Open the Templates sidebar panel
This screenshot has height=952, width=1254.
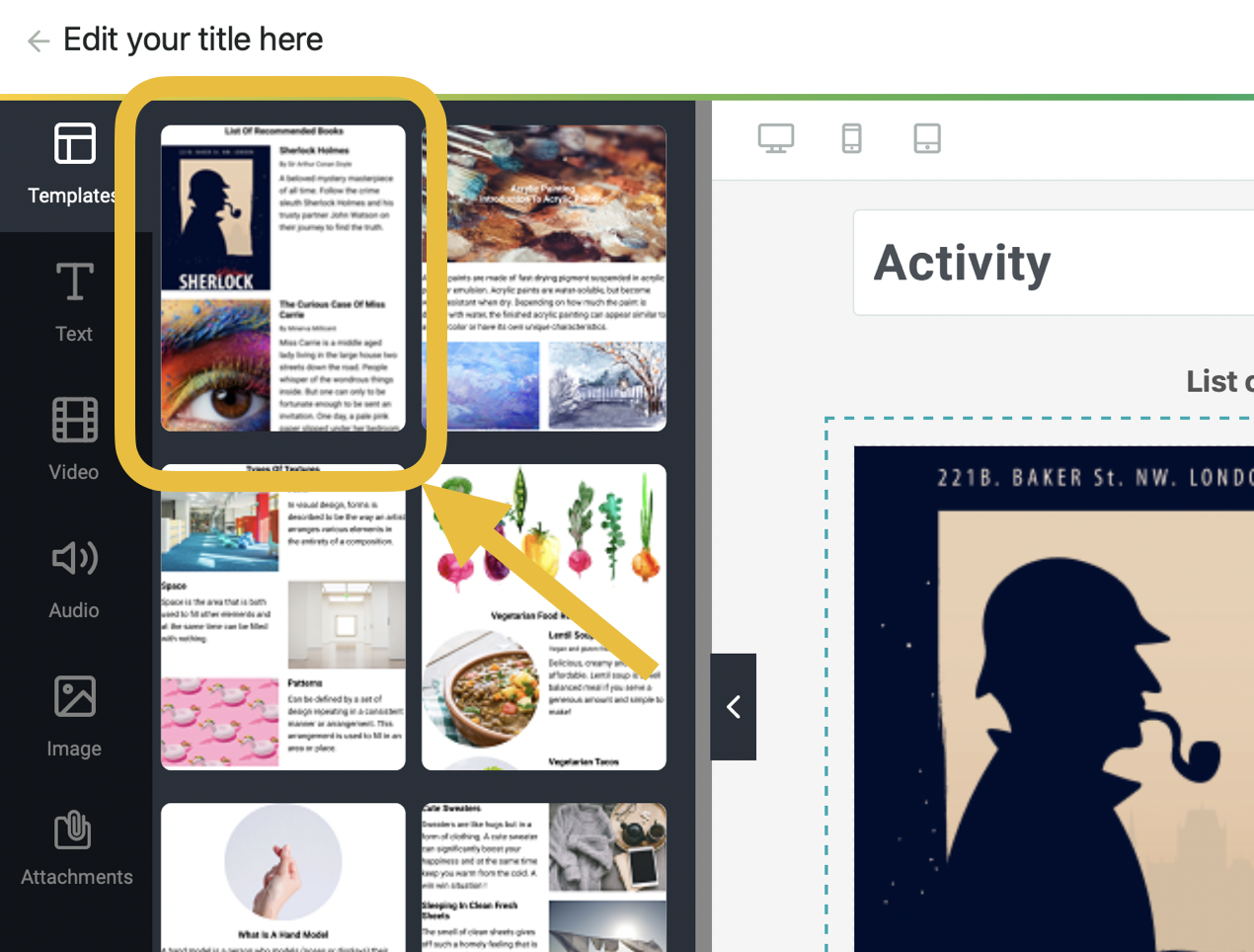click(x=73, y=164)
